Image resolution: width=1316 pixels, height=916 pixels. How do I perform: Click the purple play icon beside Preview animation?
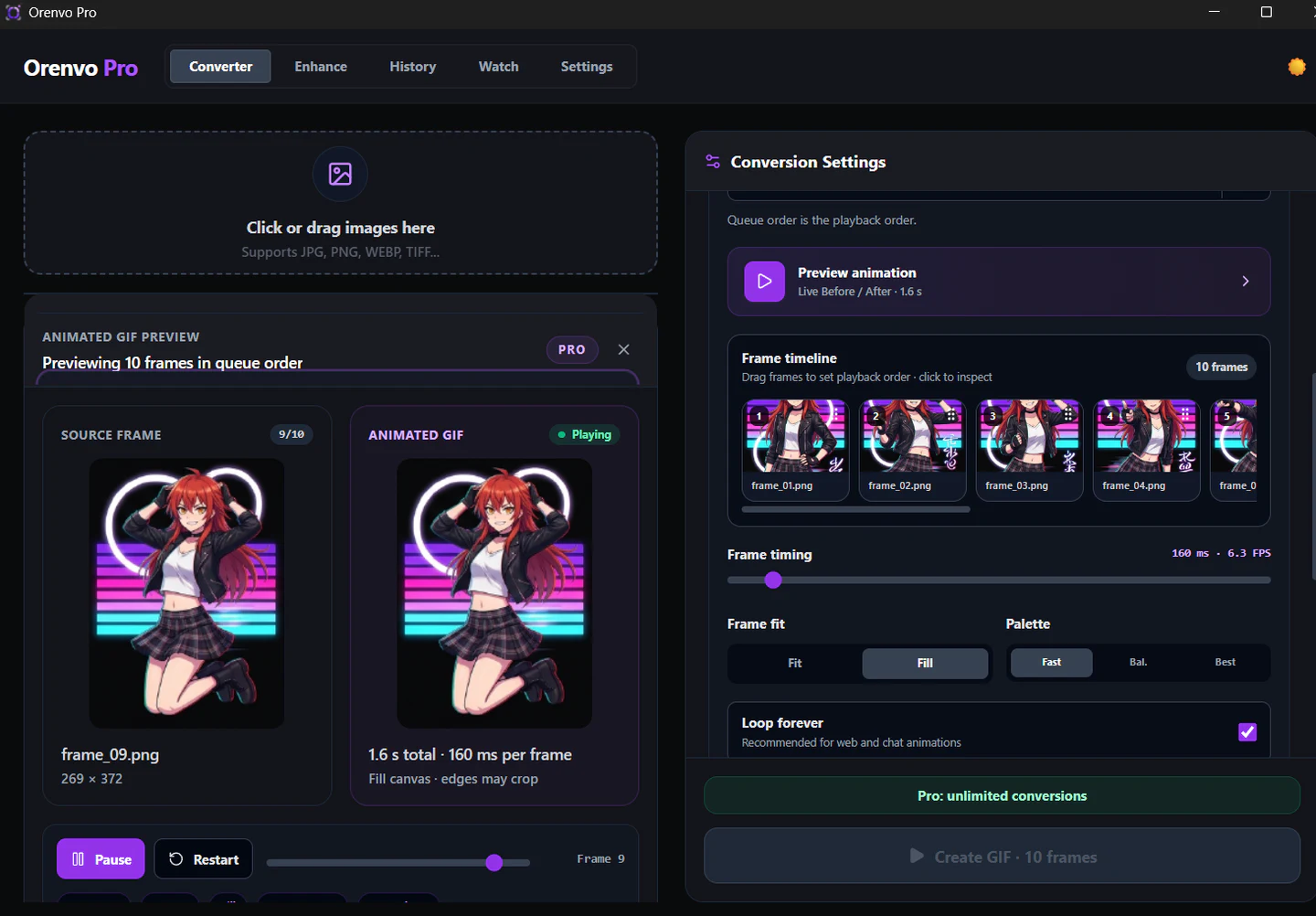point(765,282)
